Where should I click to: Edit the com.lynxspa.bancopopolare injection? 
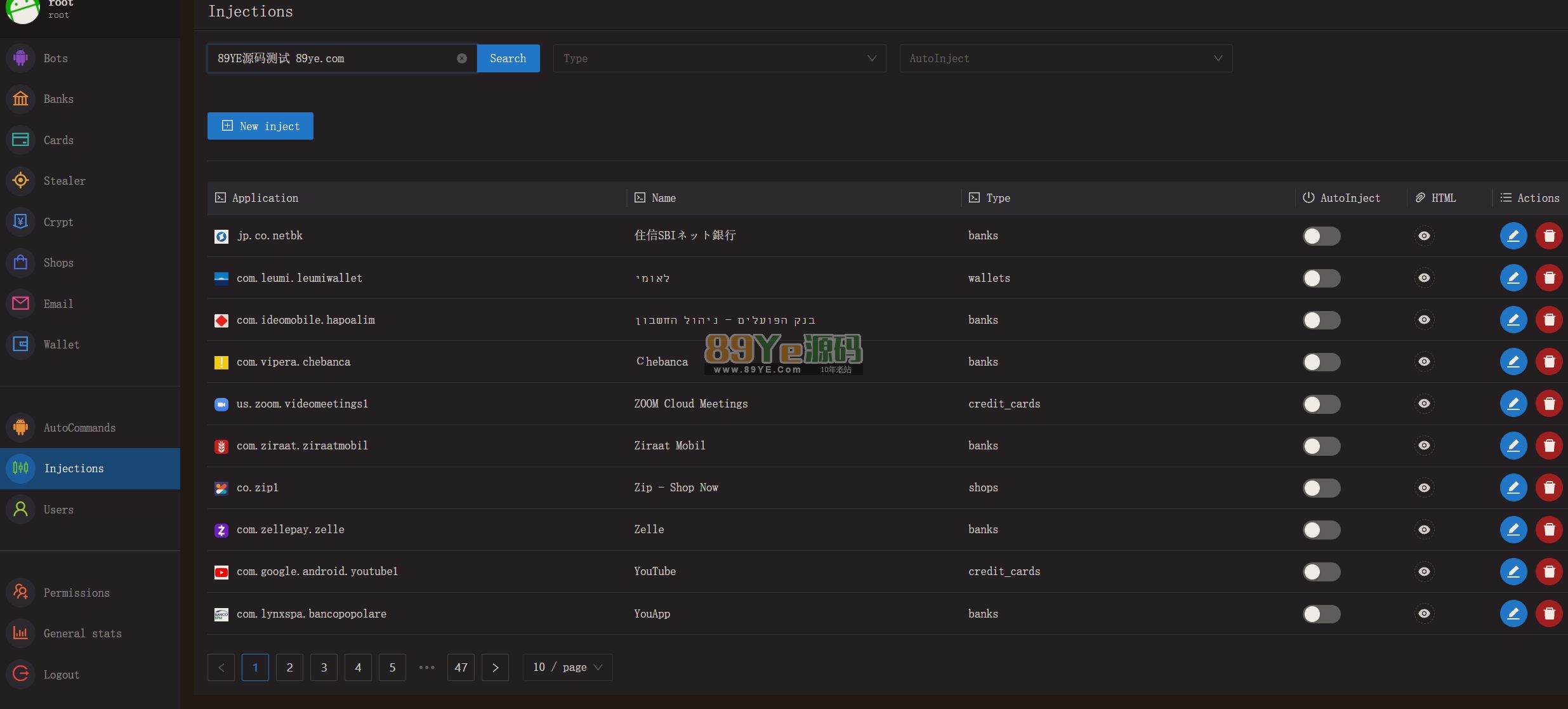[1513, 613]
